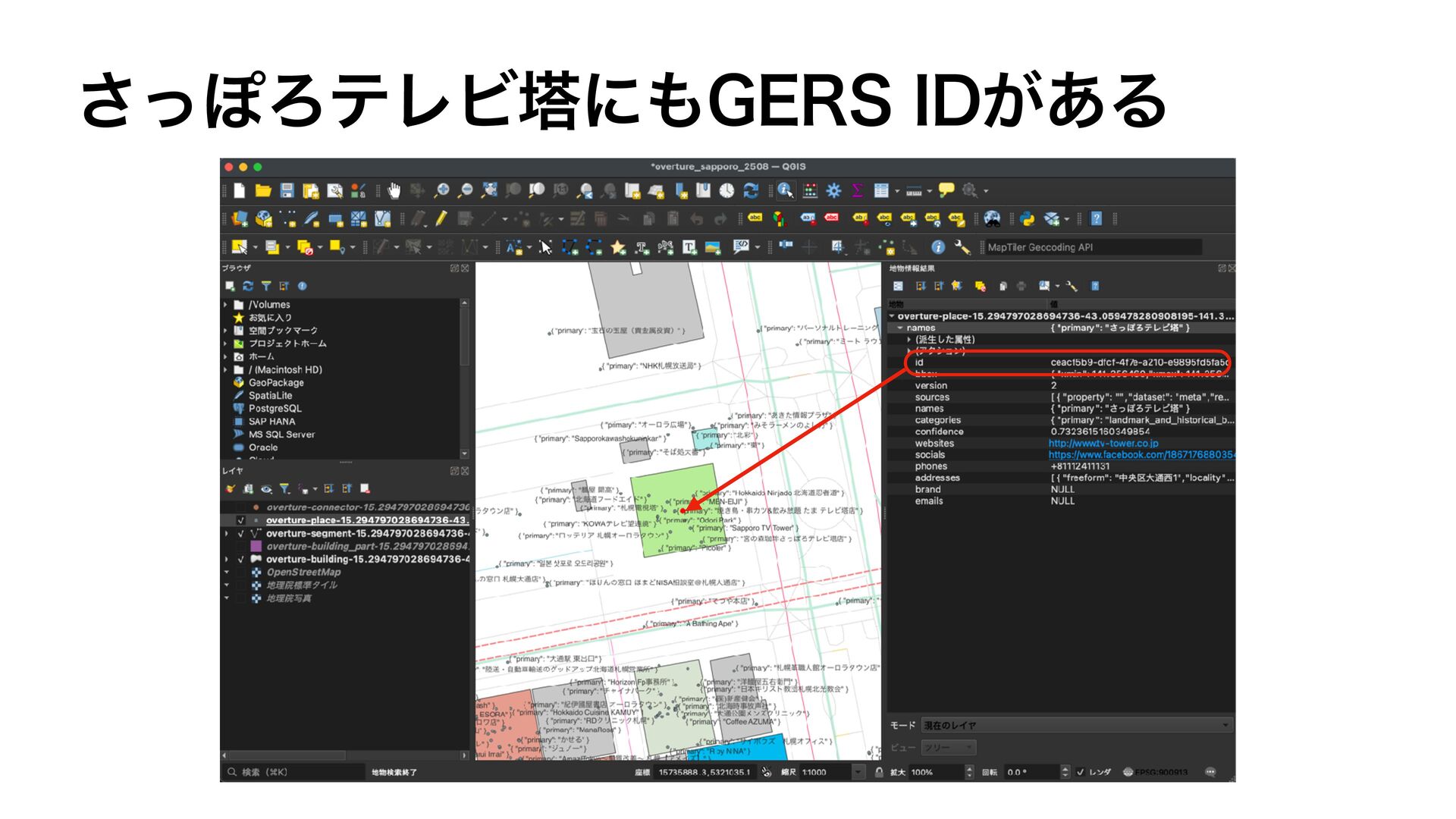Screen dimensions: 1456x819
Task: Click the purple overture-building_part color swatch
Action: tap(256, 547)
